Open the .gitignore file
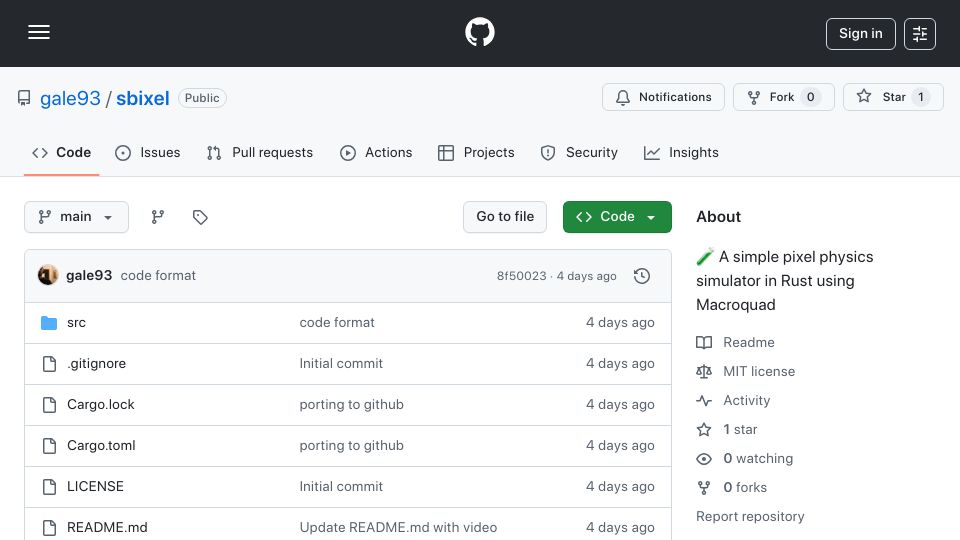 96,364
